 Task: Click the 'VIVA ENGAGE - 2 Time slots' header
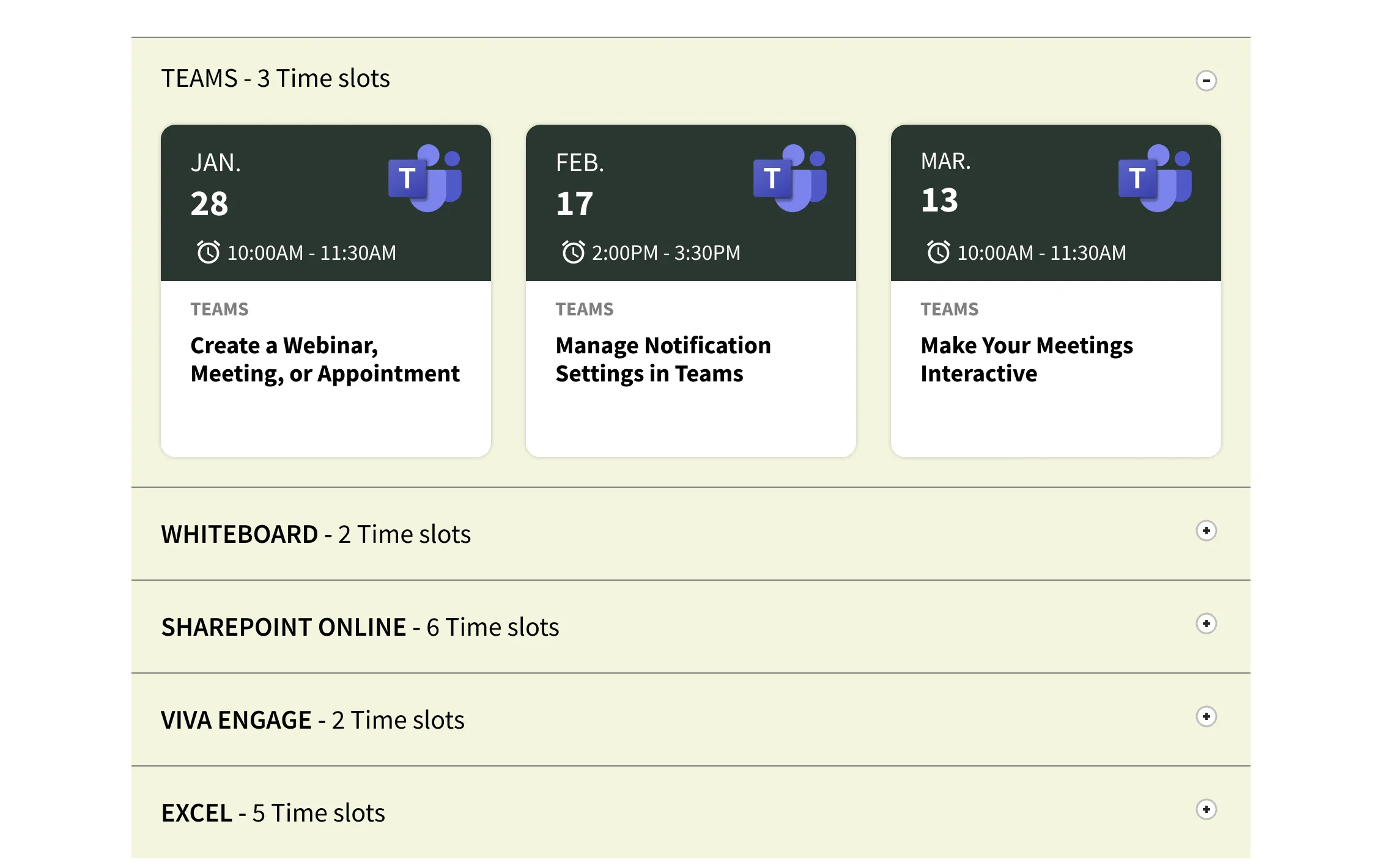click(x=312, y=720)
